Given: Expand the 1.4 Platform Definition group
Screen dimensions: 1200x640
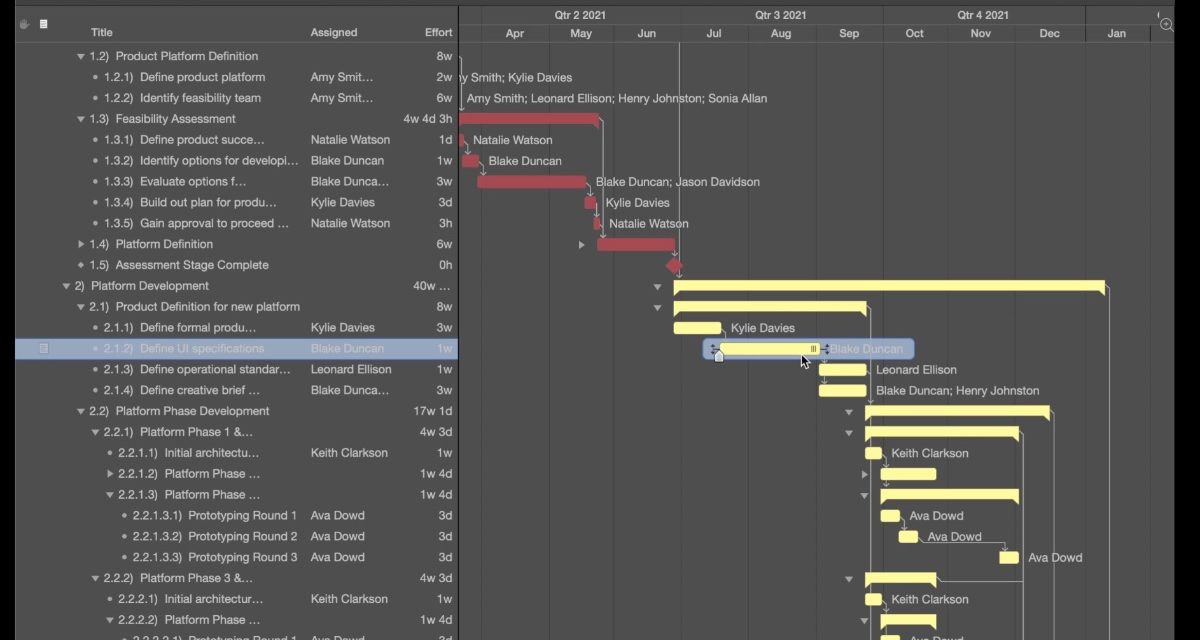Looking at the screenshot, I should [81, 245].
